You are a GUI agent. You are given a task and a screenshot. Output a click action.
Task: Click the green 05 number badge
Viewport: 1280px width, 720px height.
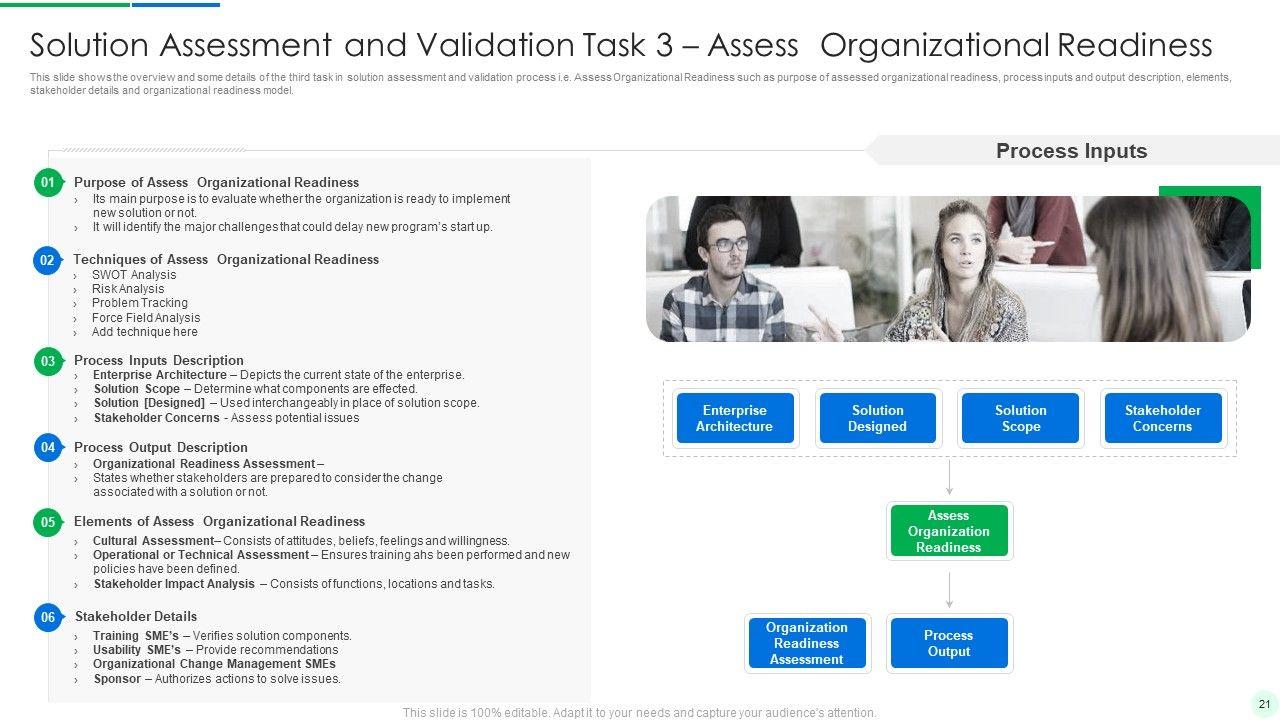[x=48, y=522]
